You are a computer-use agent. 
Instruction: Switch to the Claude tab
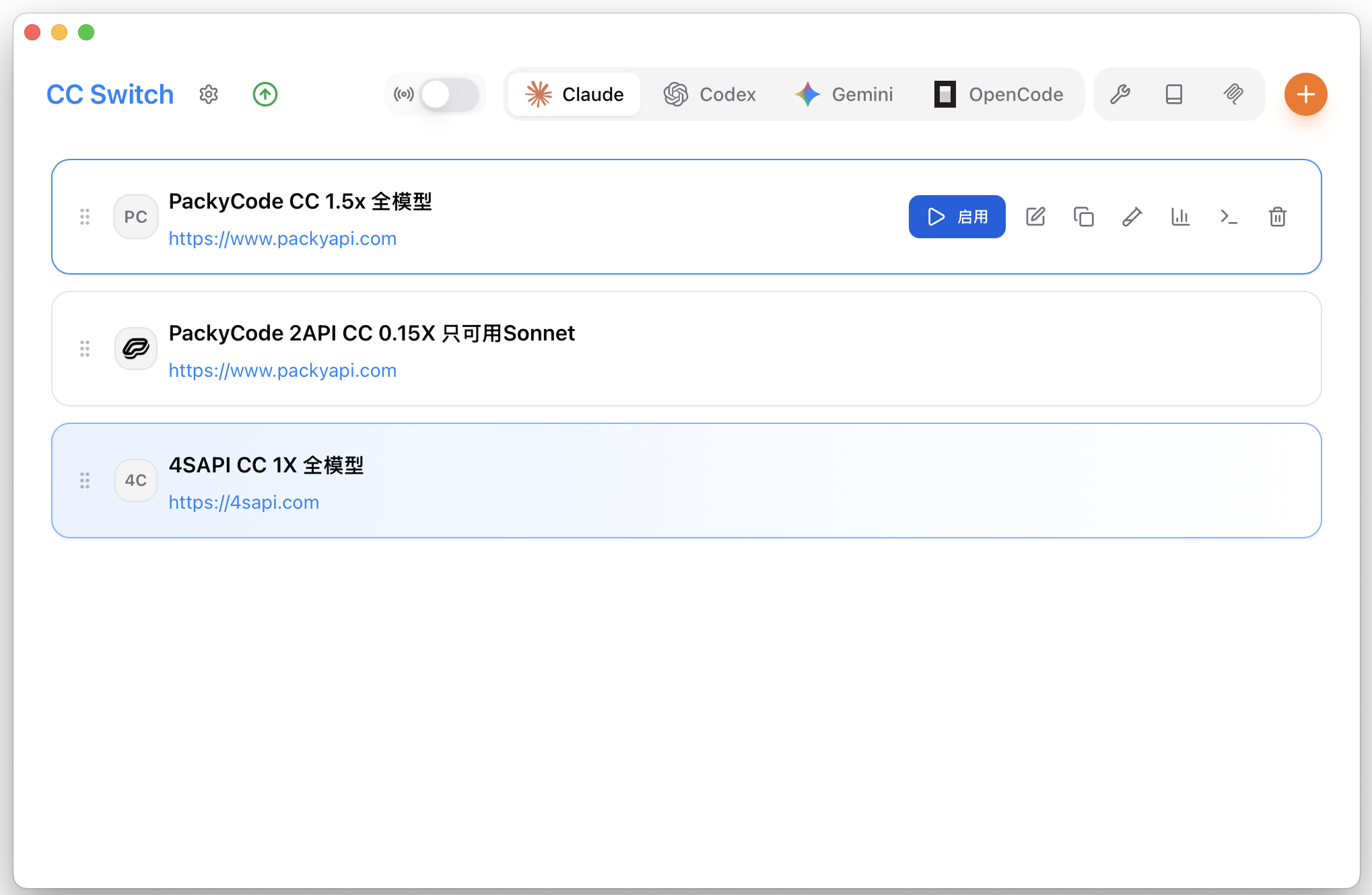(575, 94)
